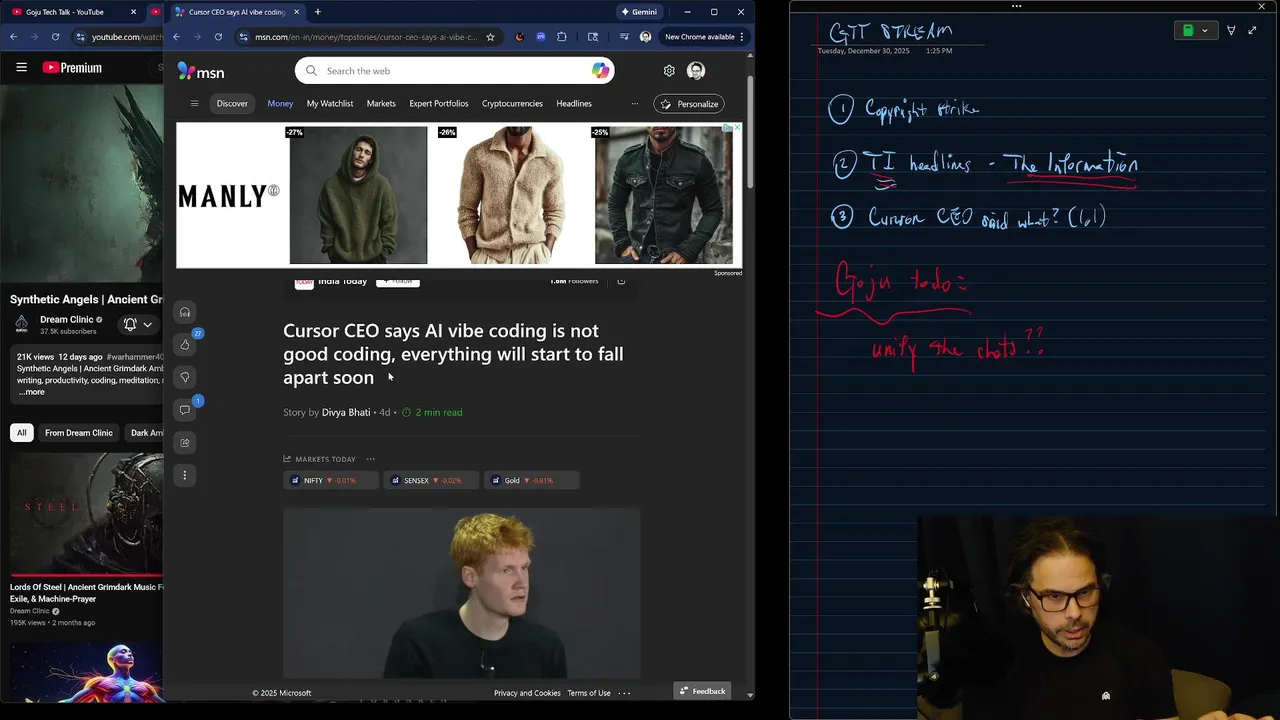Select the Money tab
The image size is (1280, 720).
(x=280, y=103)
